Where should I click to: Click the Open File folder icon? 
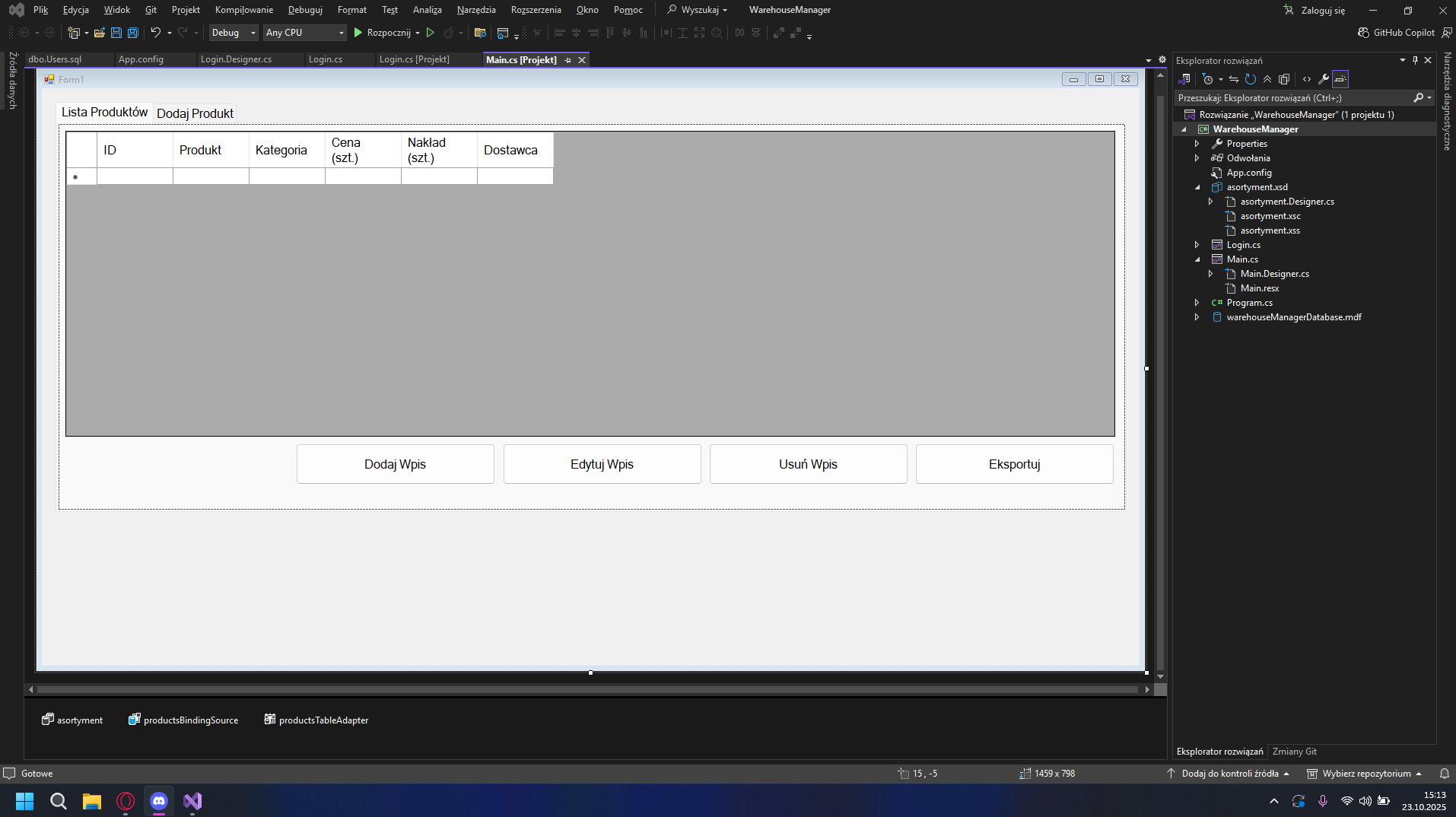[x=99, y=33]
